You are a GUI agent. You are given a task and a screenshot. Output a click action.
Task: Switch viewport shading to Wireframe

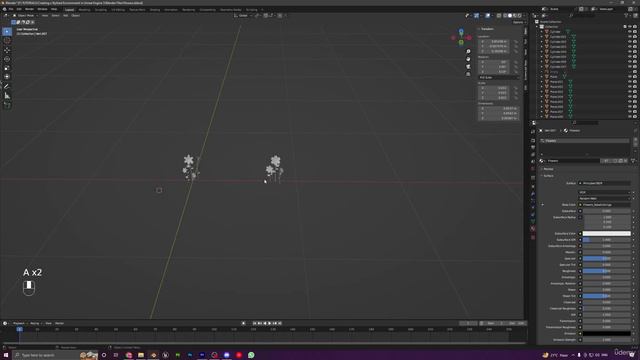505,16
